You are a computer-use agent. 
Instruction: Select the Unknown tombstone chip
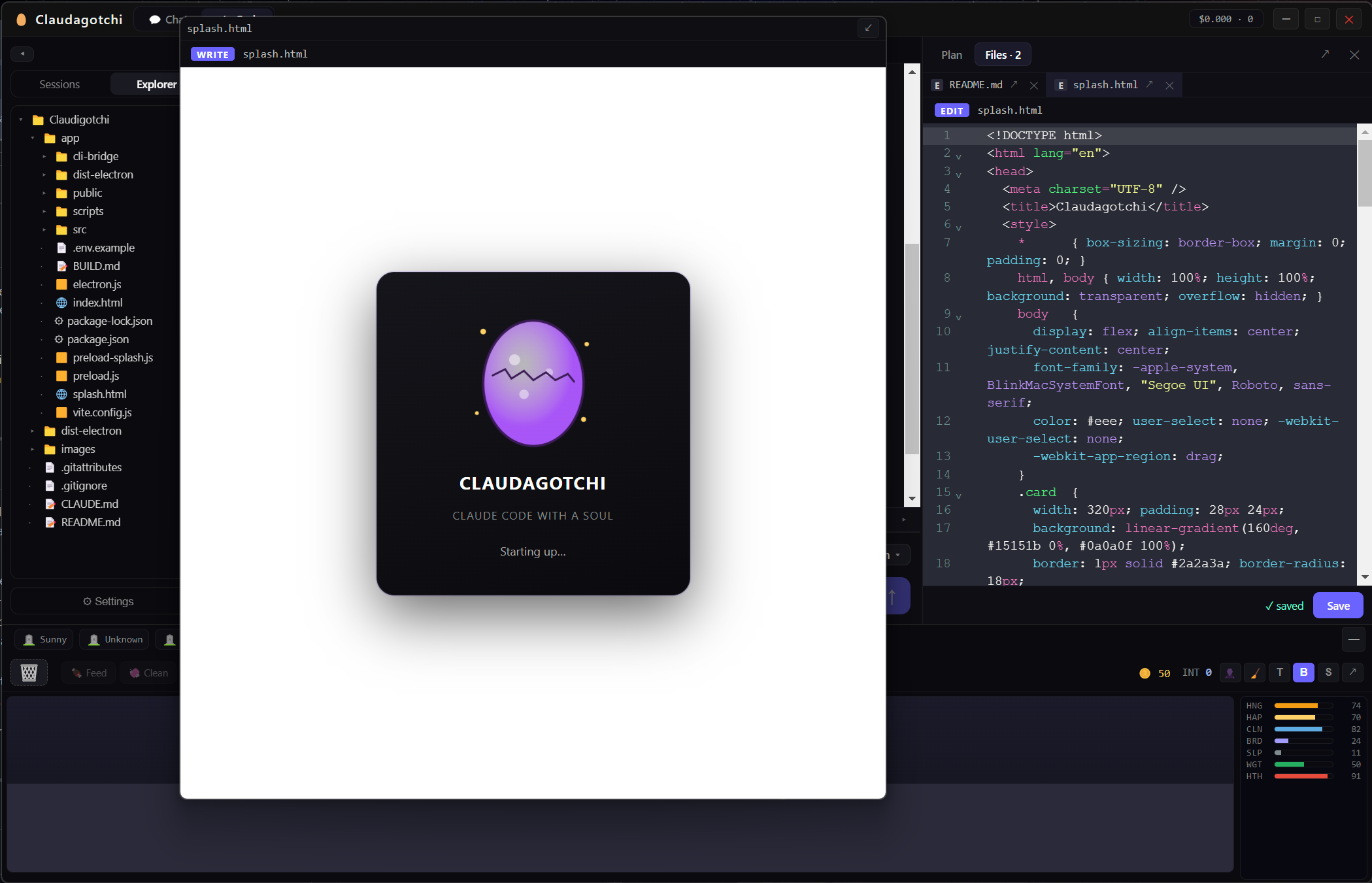(x=115, y=639)
